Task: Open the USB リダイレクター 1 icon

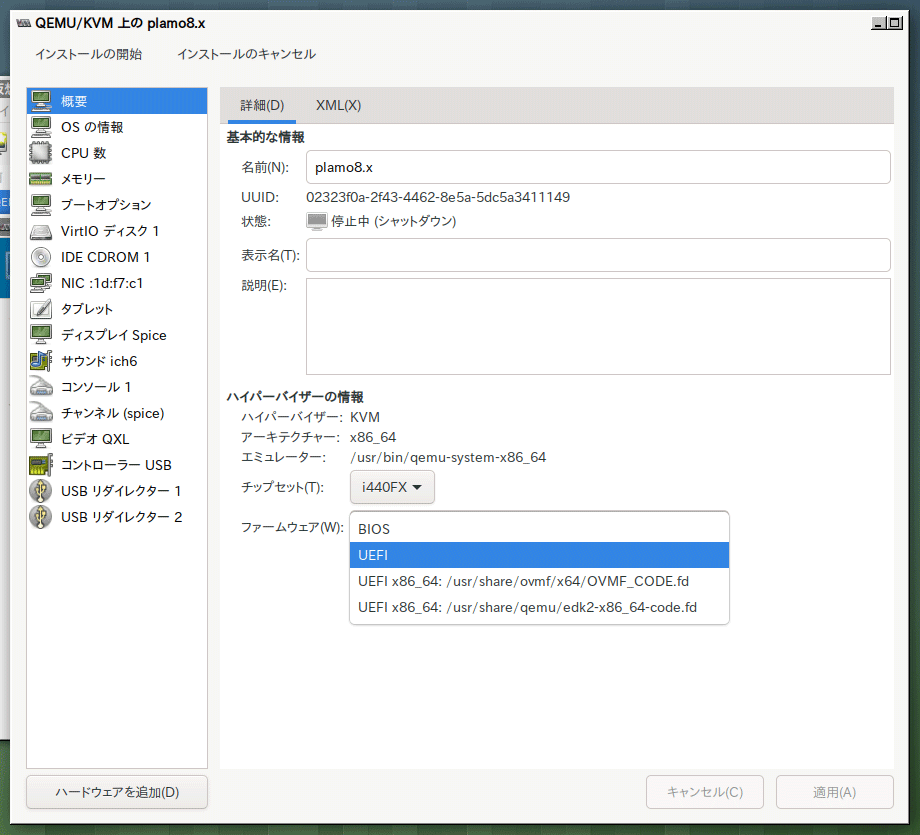Action: pos(40,491)
